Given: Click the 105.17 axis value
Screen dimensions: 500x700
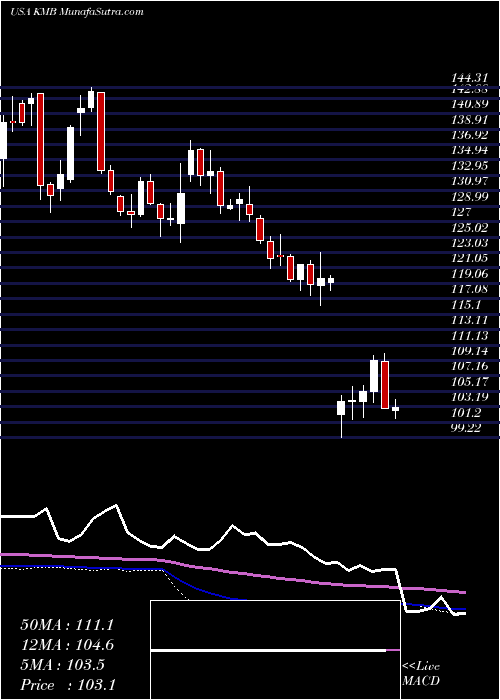Looking at the screenshot, I should pos(471,382).
